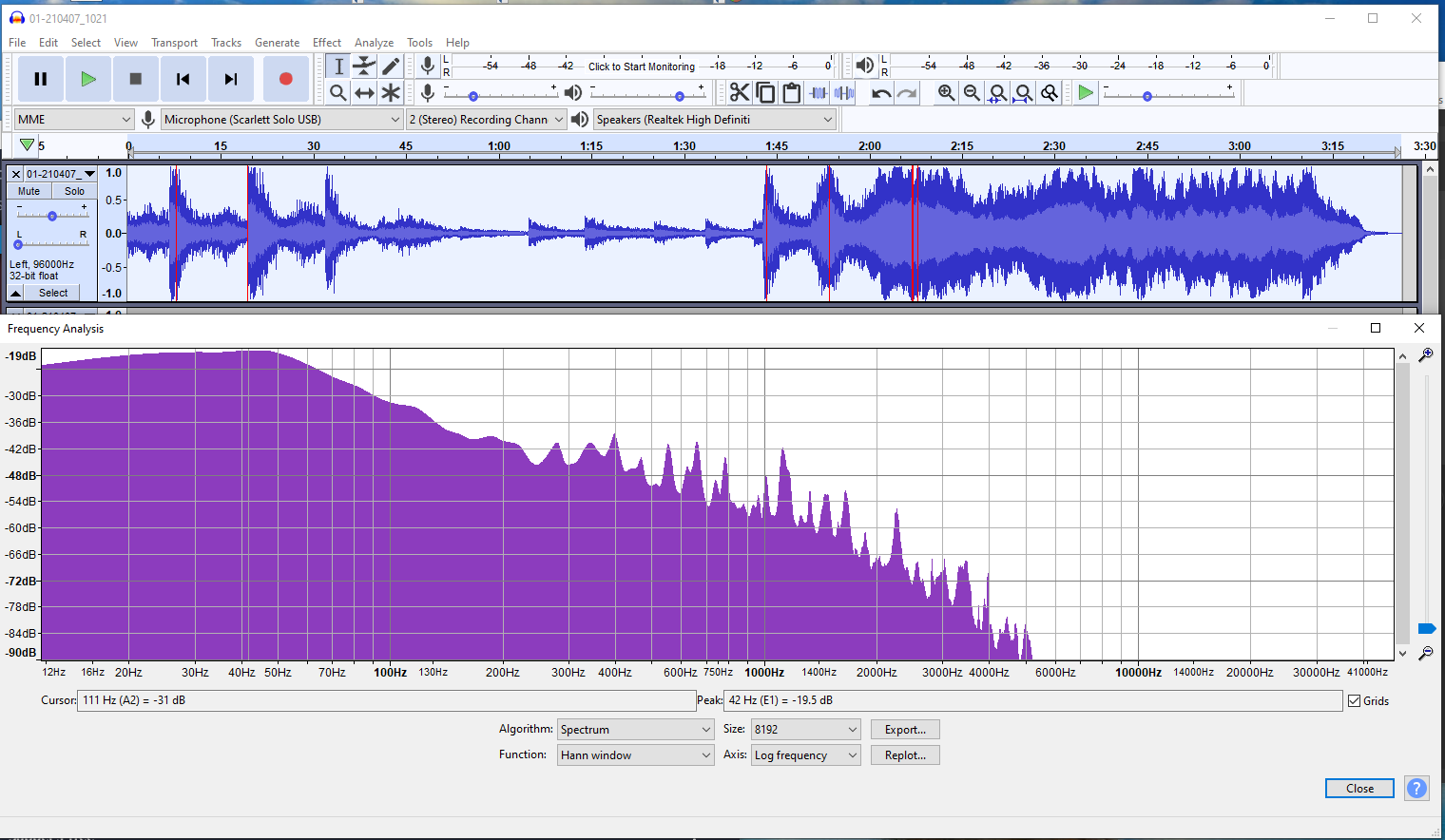Click Fit Project to Width icon
The width and height of the screenshot is (1445, 840).
click(x=1023, y=92)
